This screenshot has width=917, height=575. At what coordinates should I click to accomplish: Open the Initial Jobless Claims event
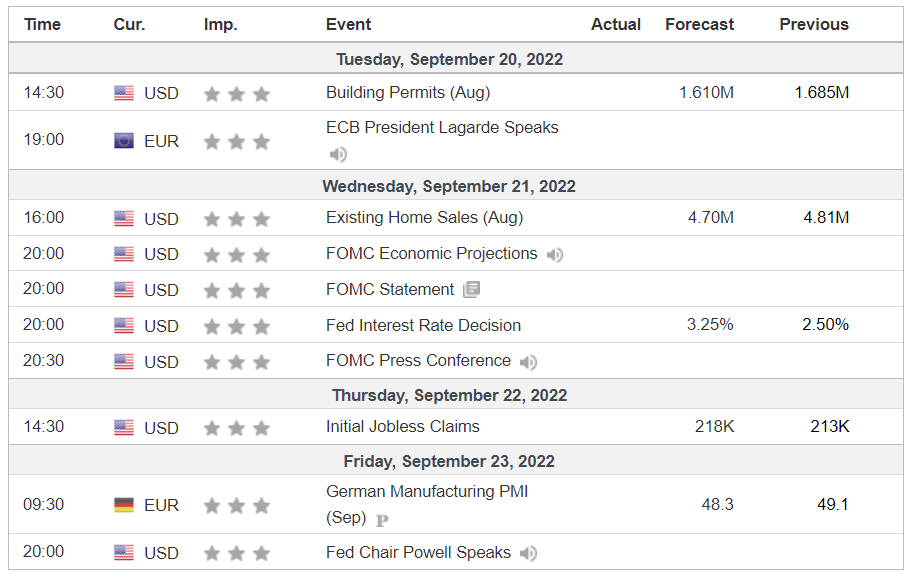point(403,426)
